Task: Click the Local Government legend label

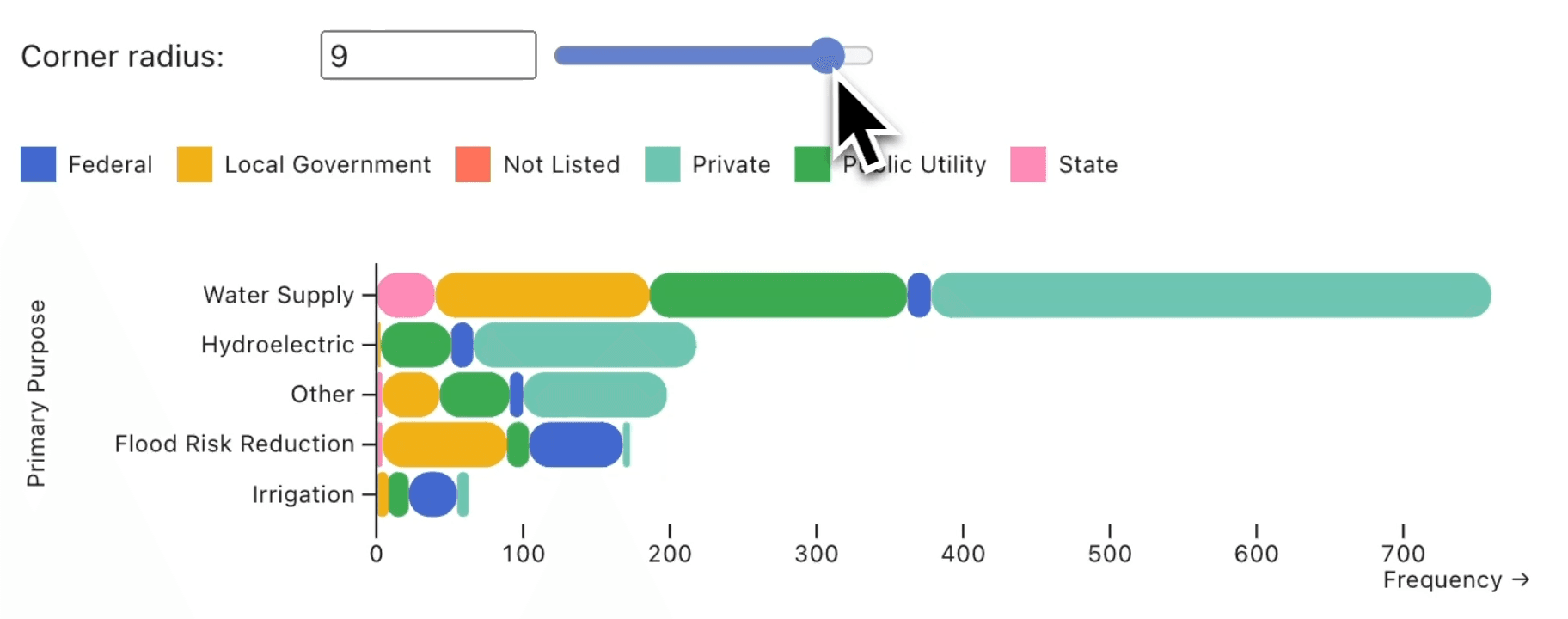Action: pyautogui.click(x=327, y=164)
